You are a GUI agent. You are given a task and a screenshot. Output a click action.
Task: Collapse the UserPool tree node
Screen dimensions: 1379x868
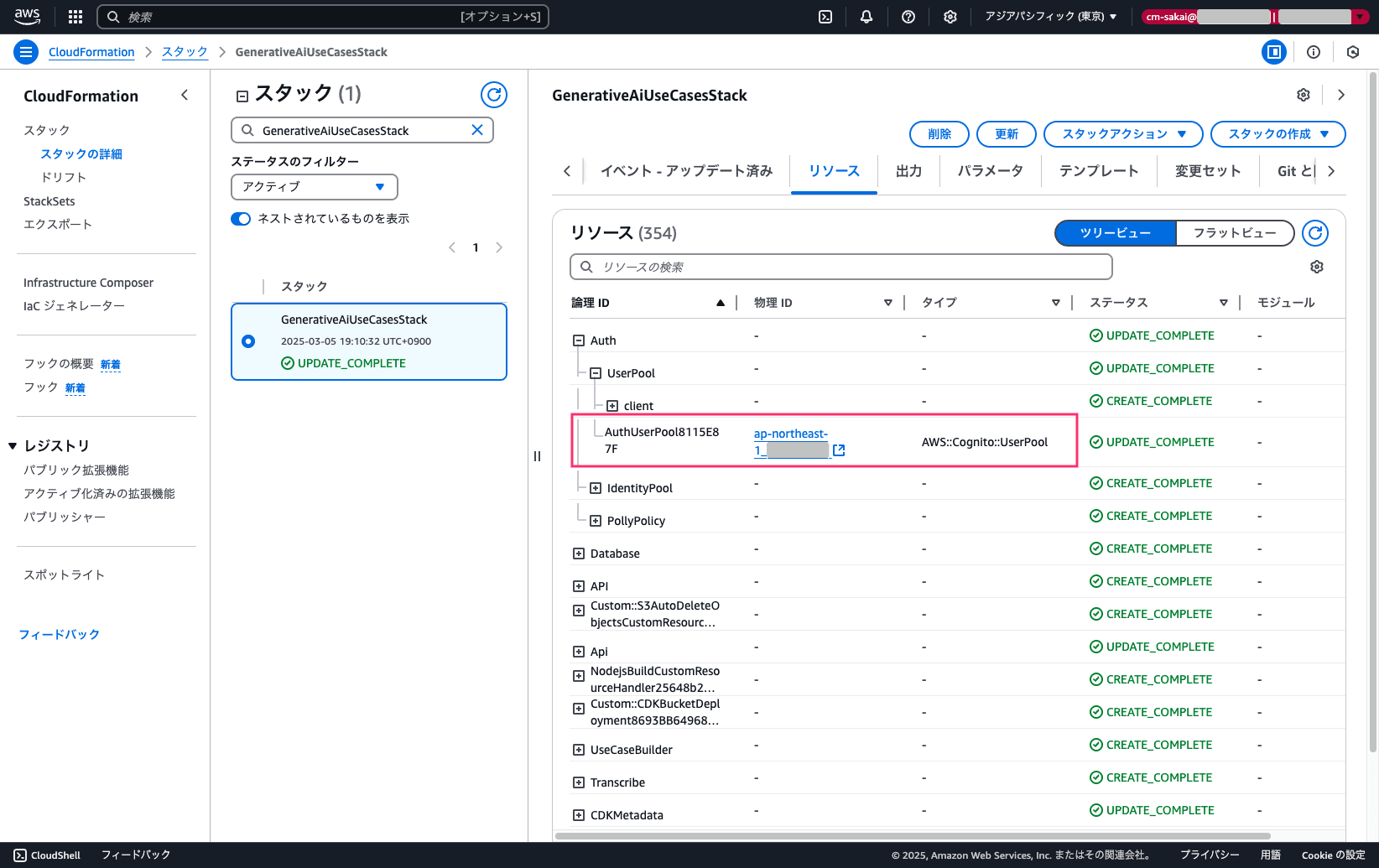point(596,373)
